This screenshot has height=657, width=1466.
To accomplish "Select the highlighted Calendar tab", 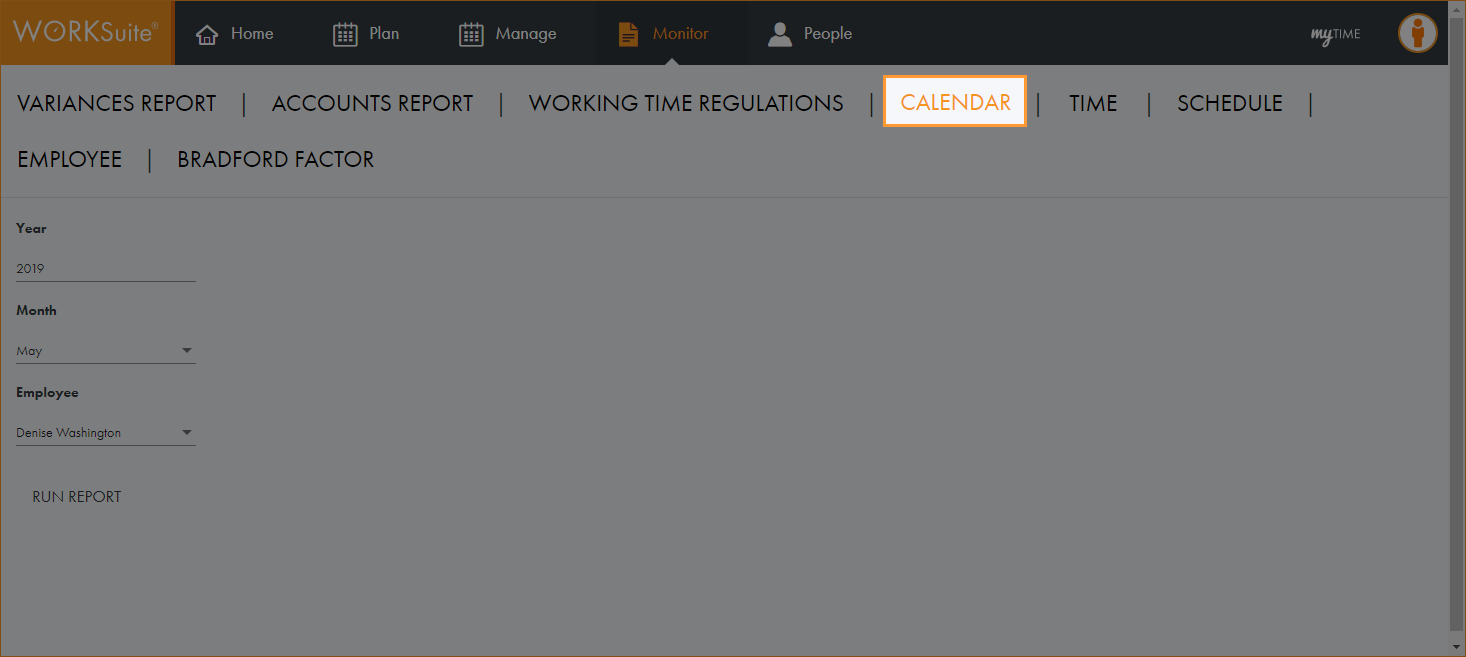I will 955,102.
